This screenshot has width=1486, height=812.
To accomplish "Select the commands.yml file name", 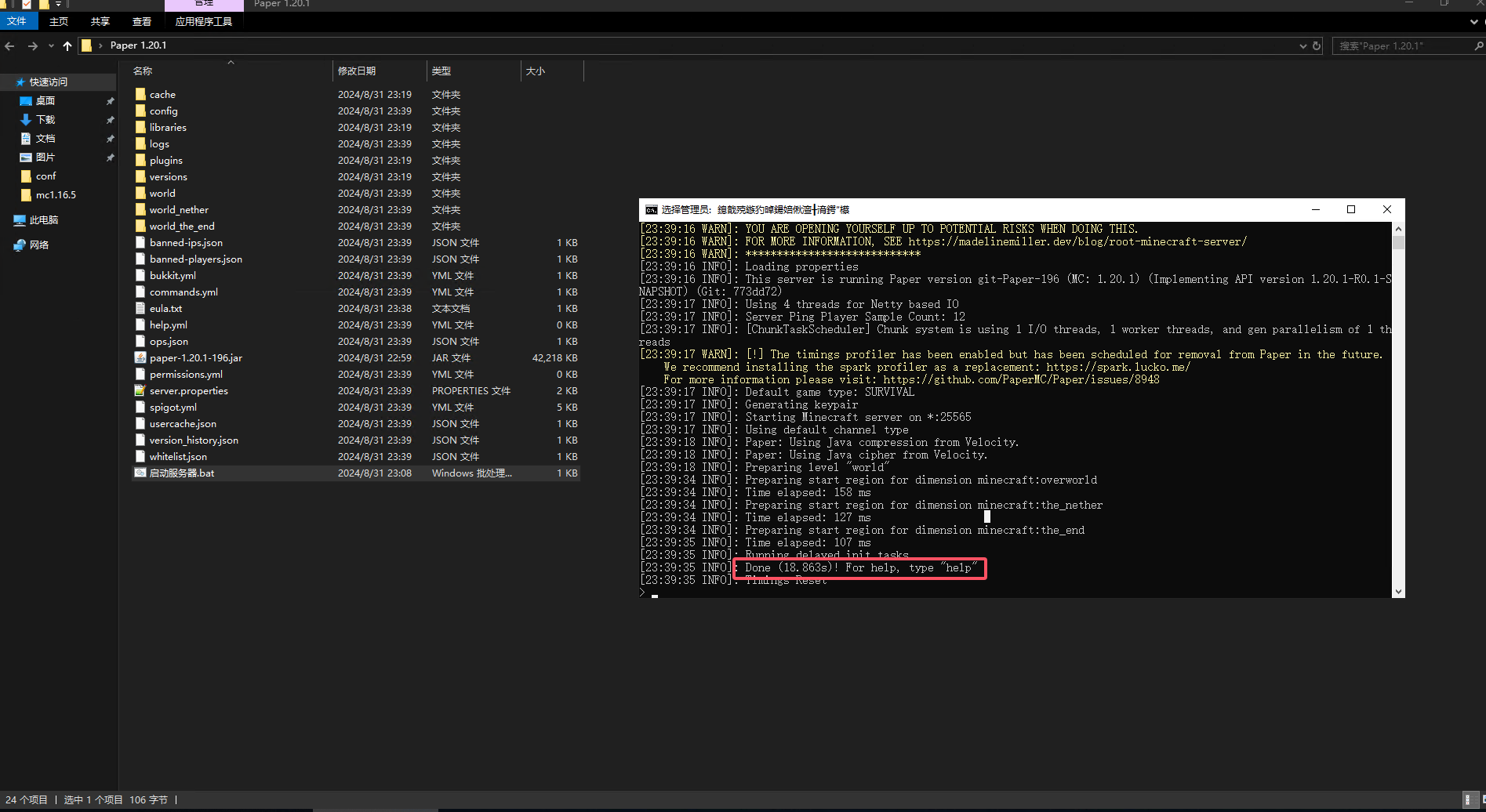I will click(x=183, y=292).
